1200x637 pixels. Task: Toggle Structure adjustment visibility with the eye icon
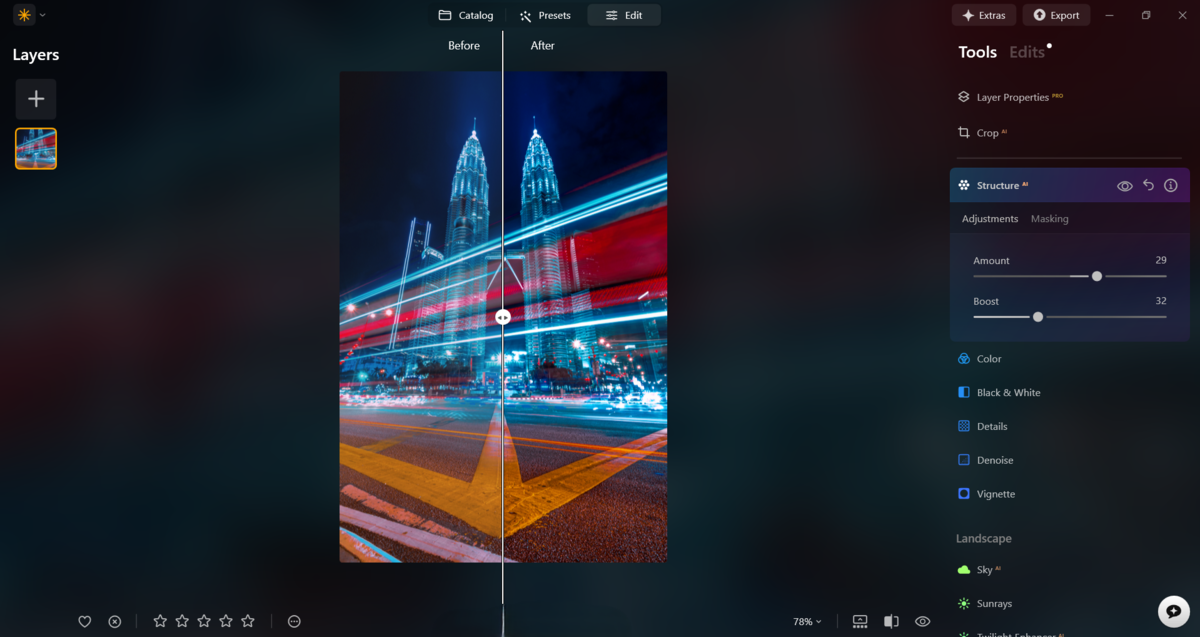point(1123,185)
